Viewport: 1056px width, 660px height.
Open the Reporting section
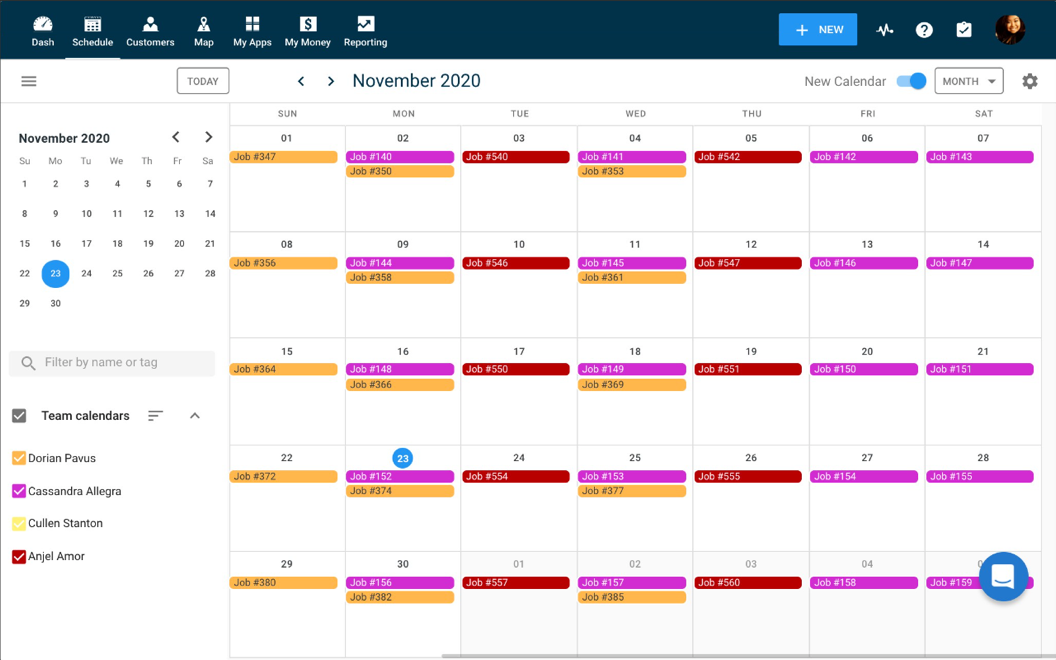pyautogui.click(x=365, y=30)
